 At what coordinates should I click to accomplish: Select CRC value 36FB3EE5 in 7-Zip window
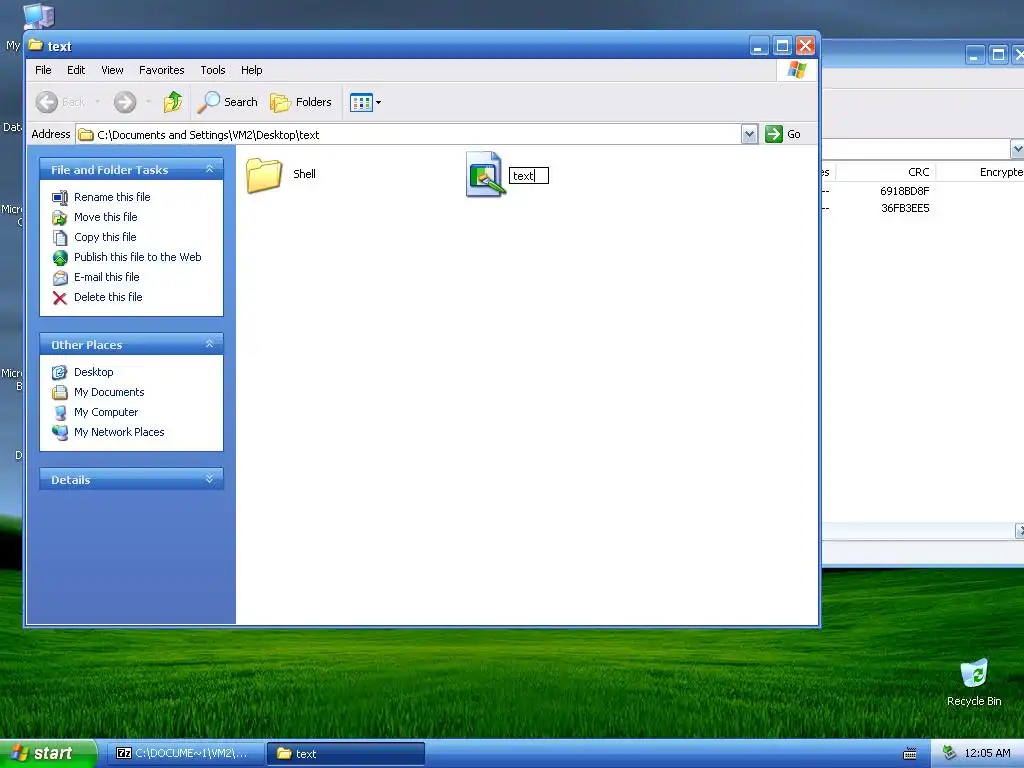[x=904, y=208]
